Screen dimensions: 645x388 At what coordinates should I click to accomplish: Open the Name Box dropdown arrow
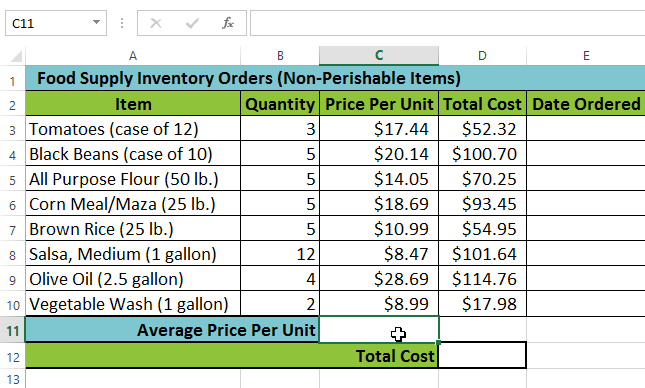pyautogui.click(x=96, y=22)
